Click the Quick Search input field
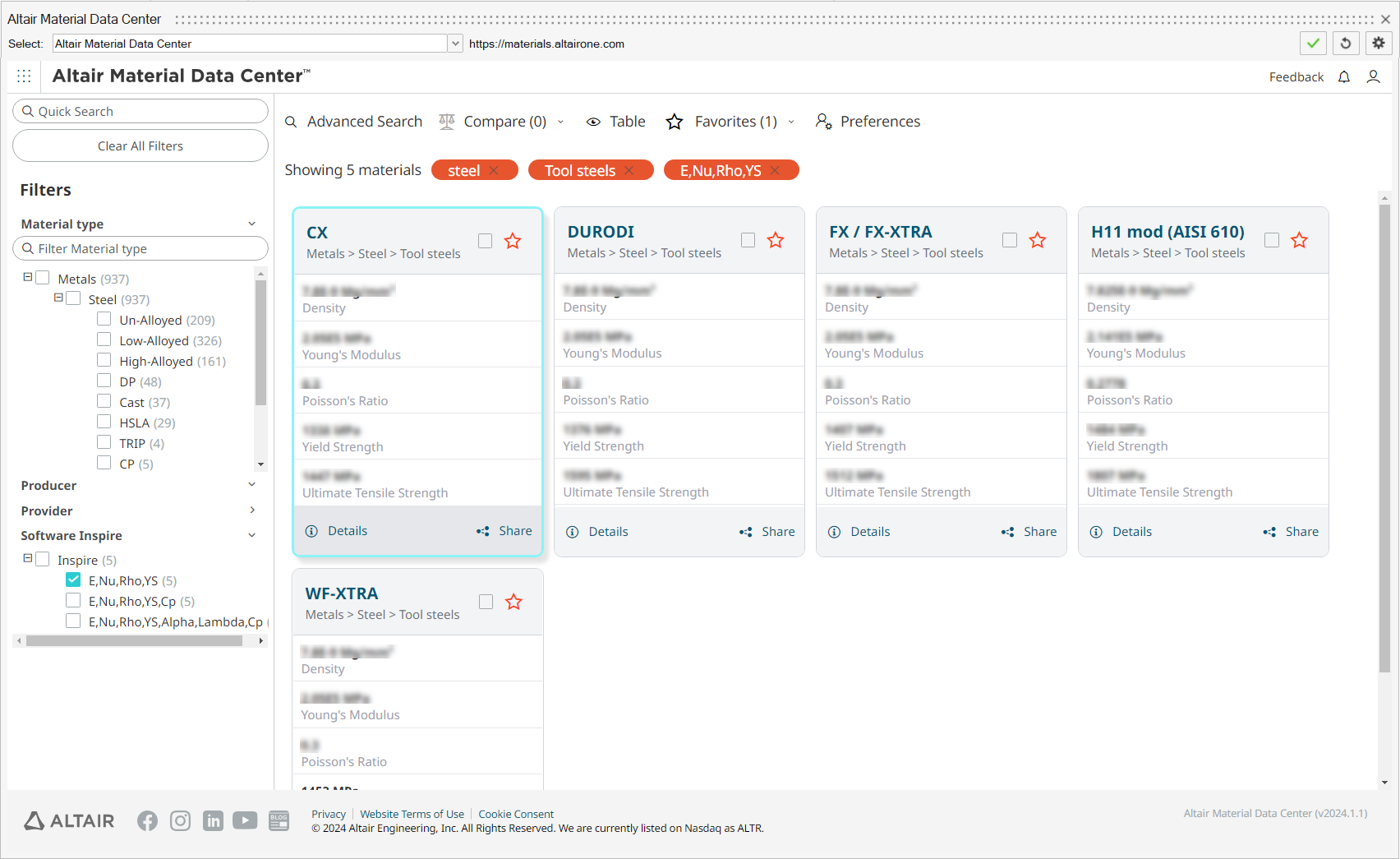Image resolution: width=1400 pixels, height=859 pixels. point(140,111)
